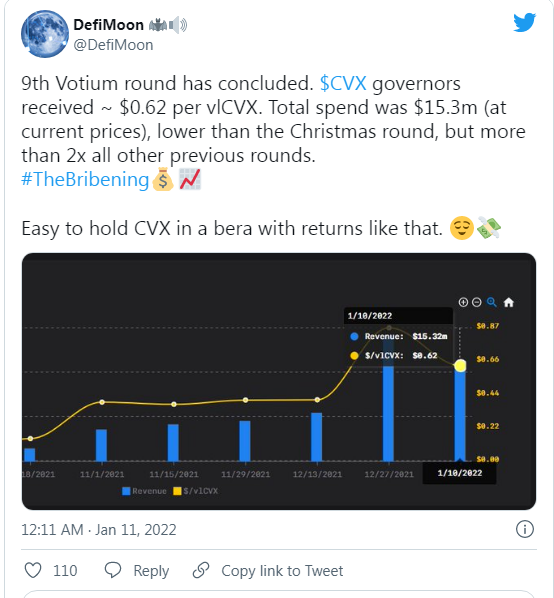Open DefiMoon's moon profile avatar

tap(45, 34)
